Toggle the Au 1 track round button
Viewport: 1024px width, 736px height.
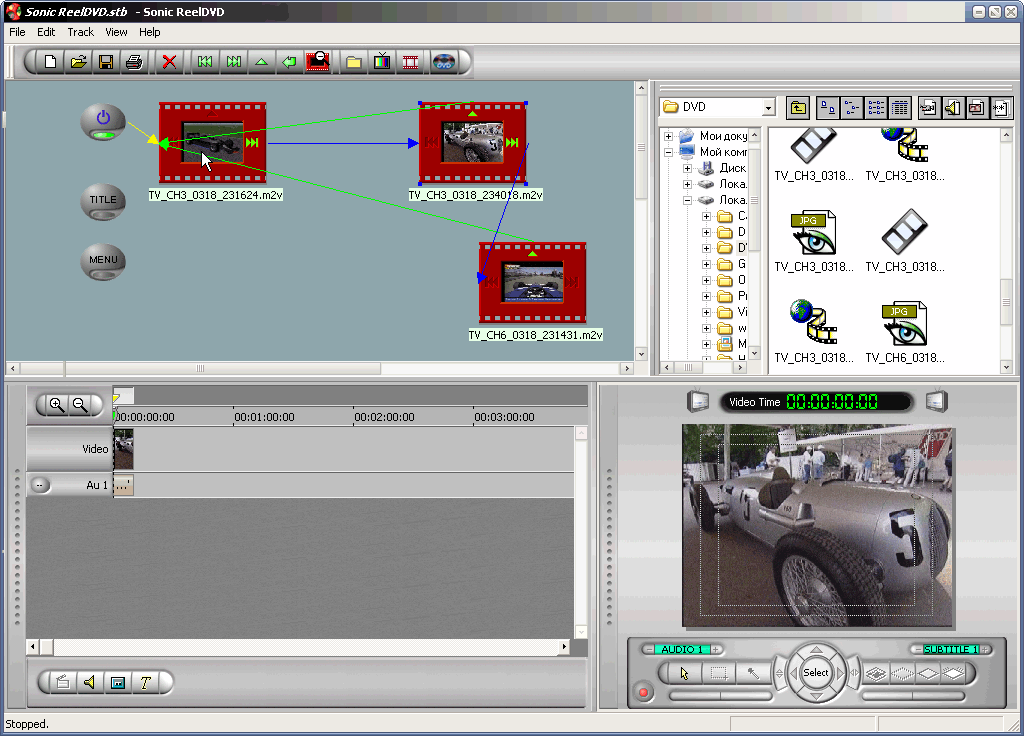pos(40,485)
